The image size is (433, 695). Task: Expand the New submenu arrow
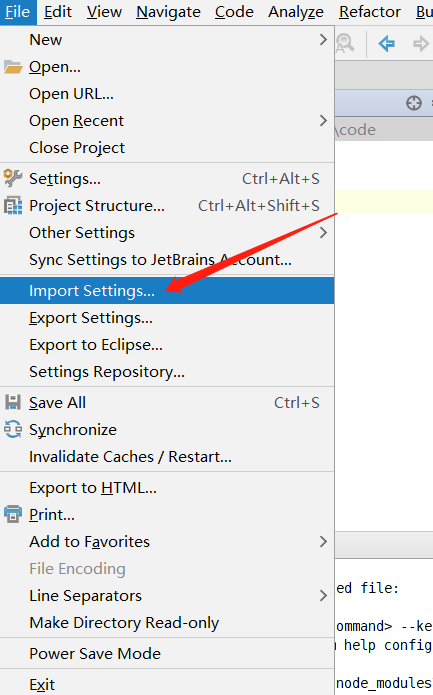click(323, 39)
